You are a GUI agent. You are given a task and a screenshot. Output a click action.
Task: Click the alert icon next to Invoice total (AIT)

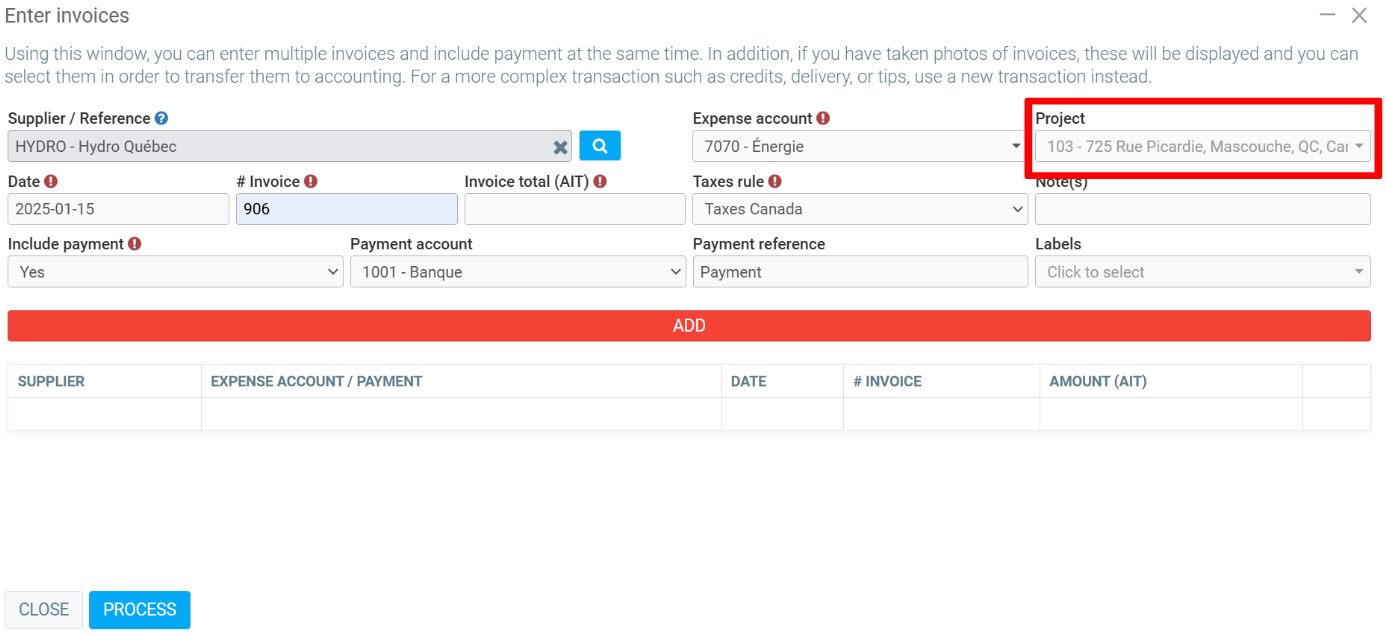coord(600,181)
